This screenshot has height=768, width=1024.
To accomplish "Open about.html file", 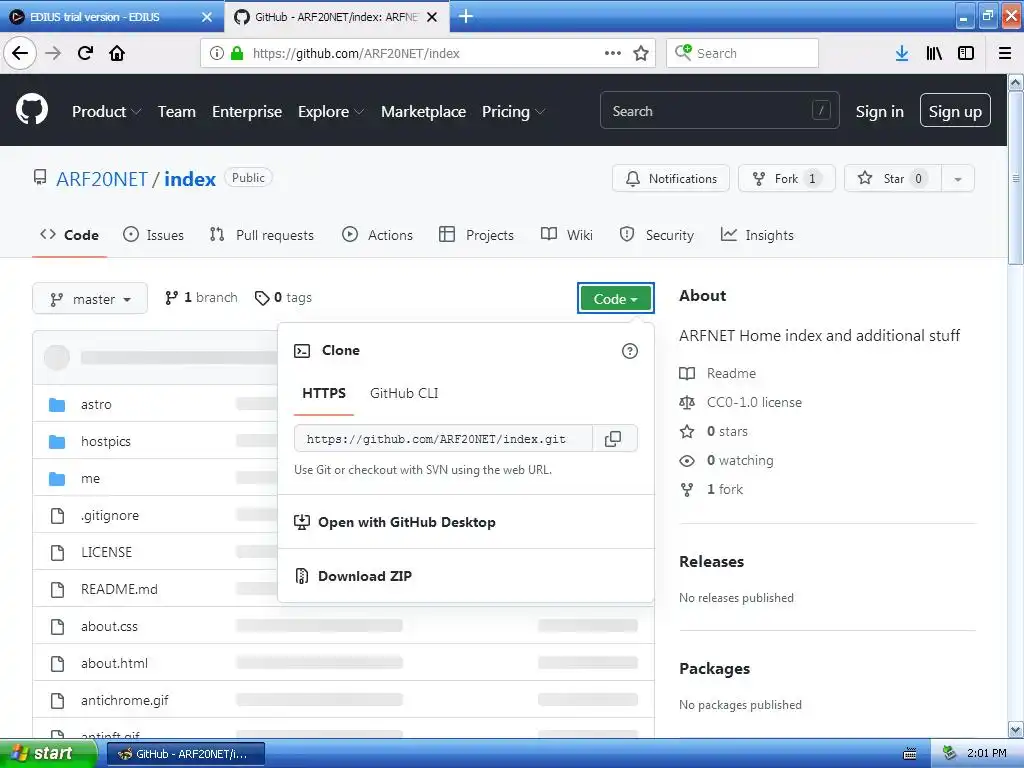I will coord(114,664).
